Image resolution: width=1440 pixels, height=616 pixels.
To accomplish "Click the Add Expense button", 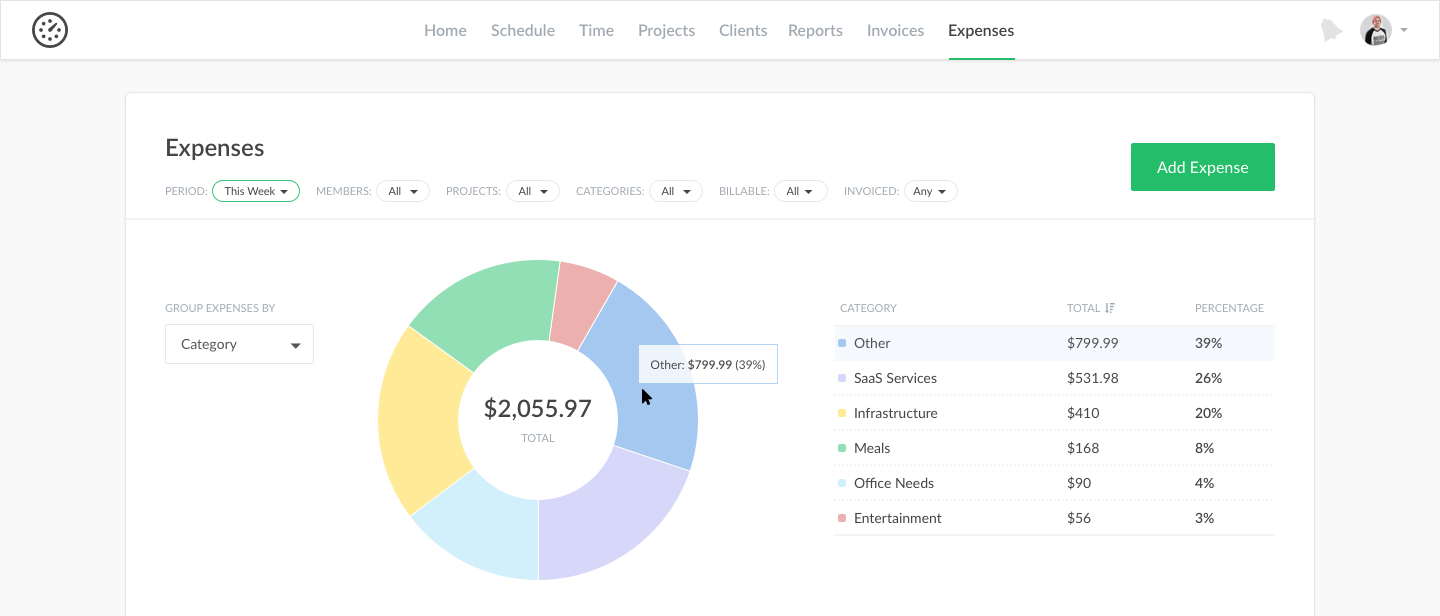I will (x=1203, y=167).
